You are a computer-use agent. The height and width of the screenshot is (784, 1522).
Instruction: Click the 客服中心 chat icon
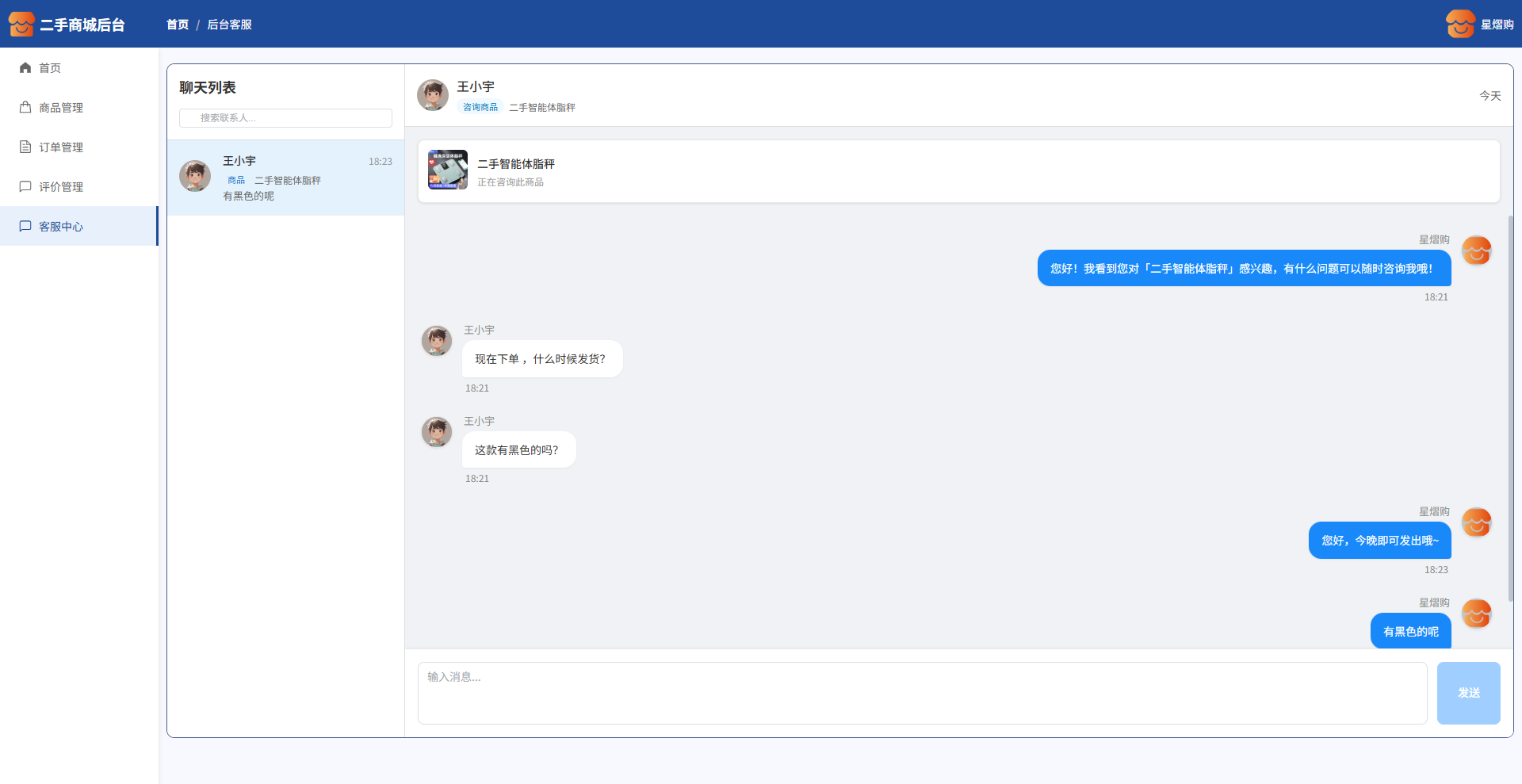coord(25,227)
